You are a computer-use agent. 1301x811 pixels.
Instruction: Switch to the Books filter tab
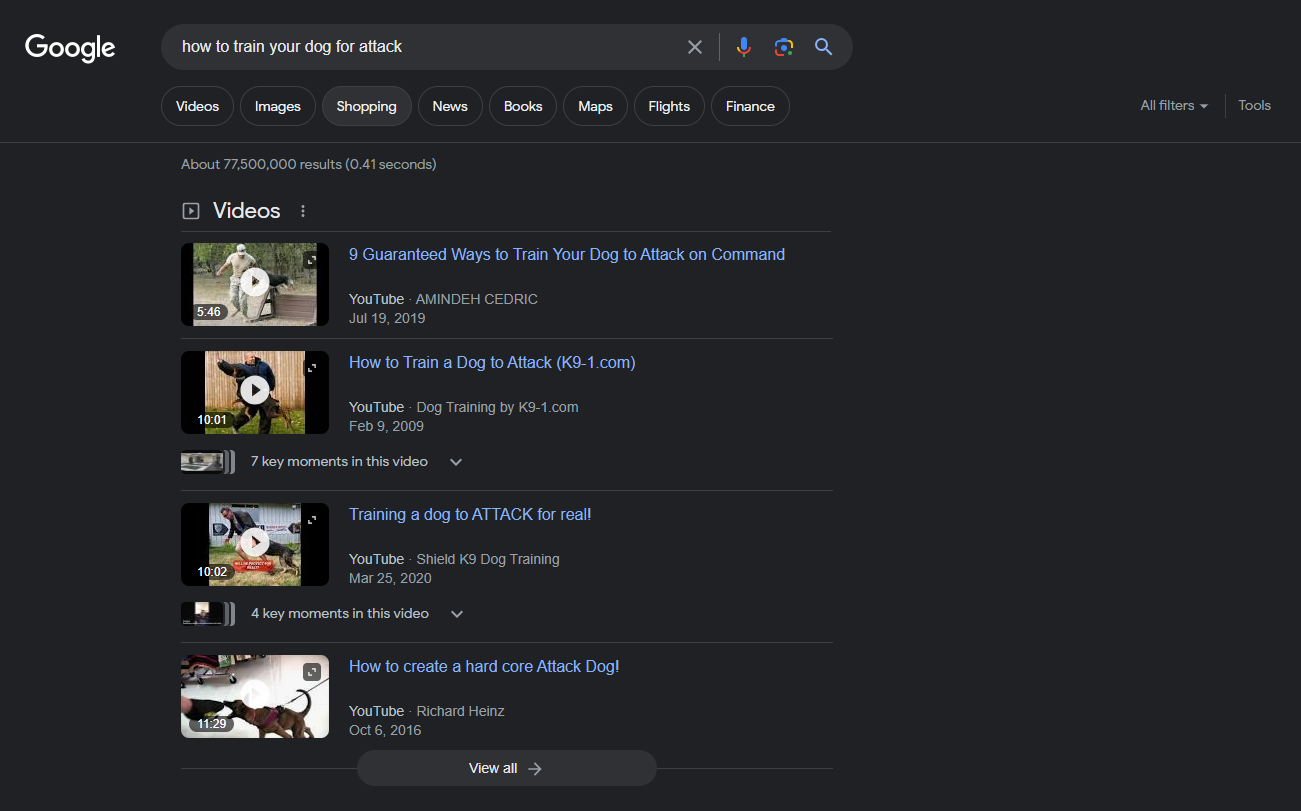523,106
